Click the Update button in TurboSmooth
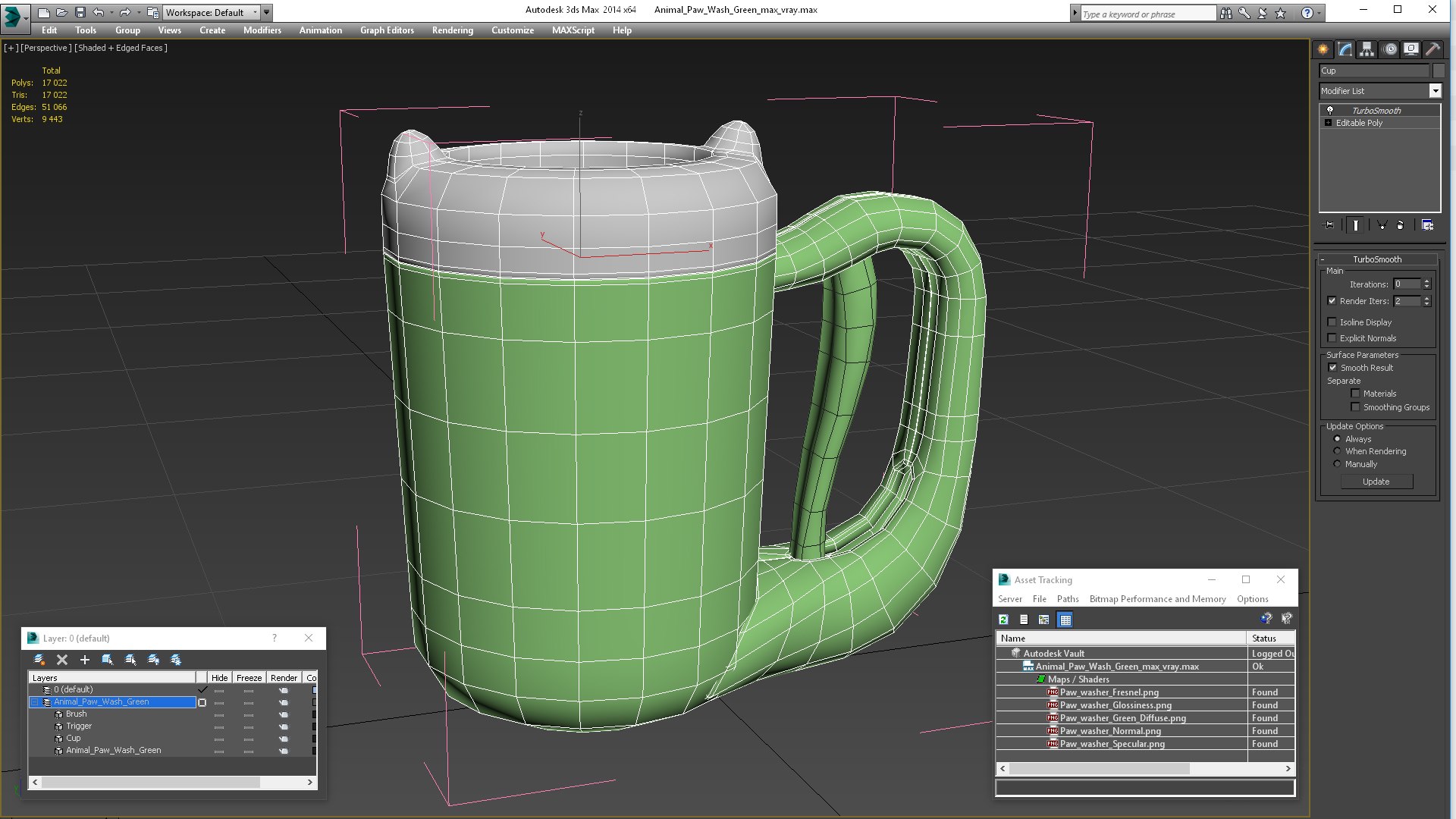 coord(1376,482)
